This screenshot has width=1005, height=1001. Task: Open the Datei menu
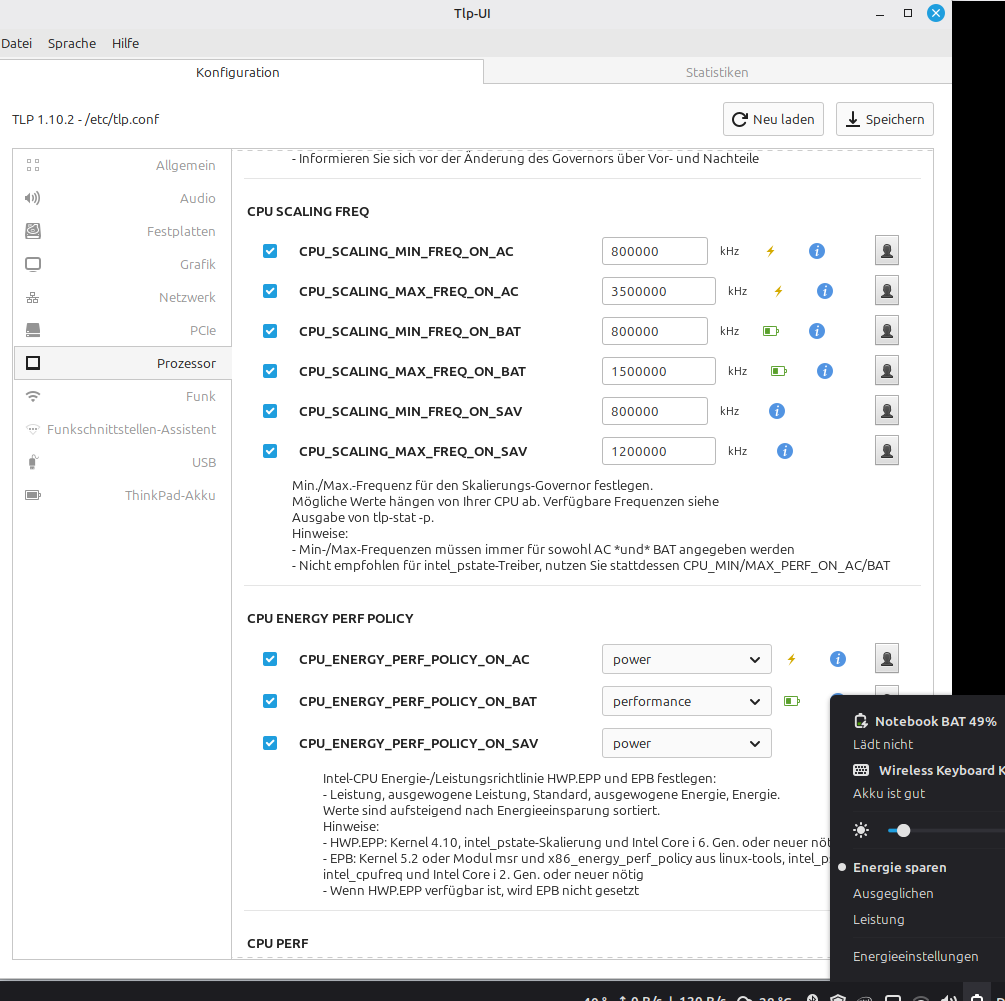pos(17,44)
